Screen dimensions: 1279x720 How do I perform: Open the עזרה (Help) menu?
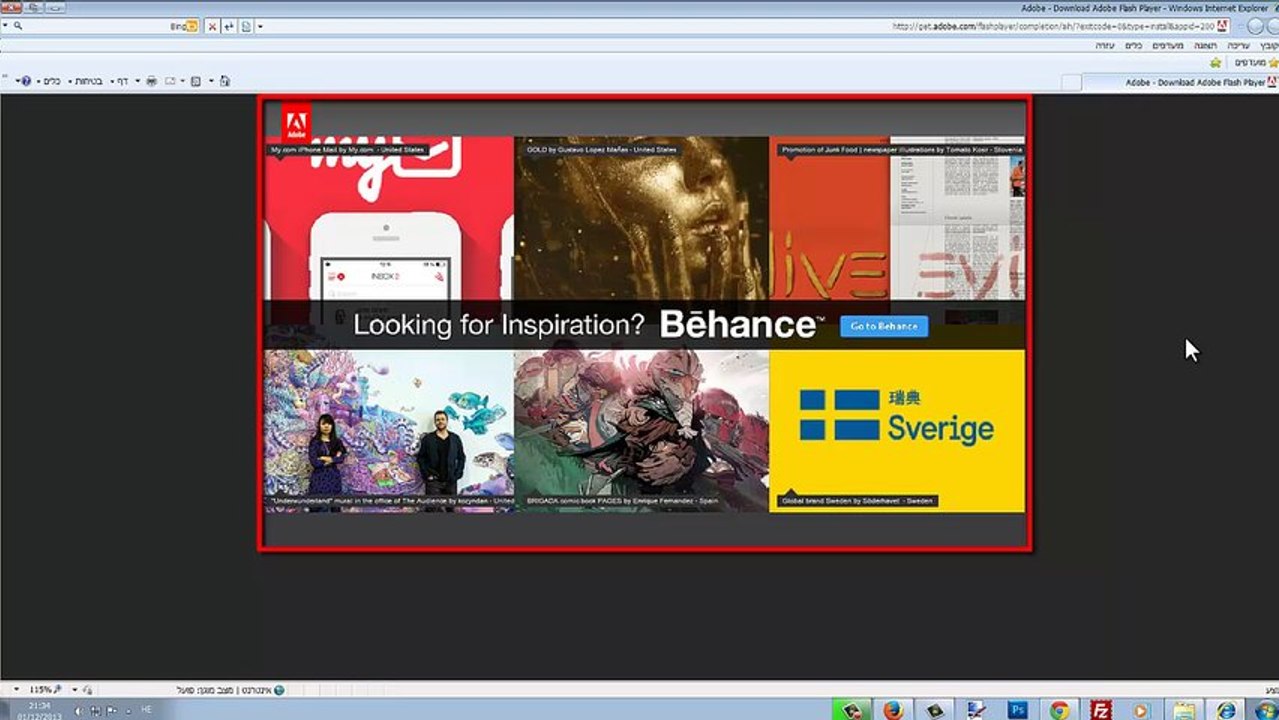(x=1105, y=46)
